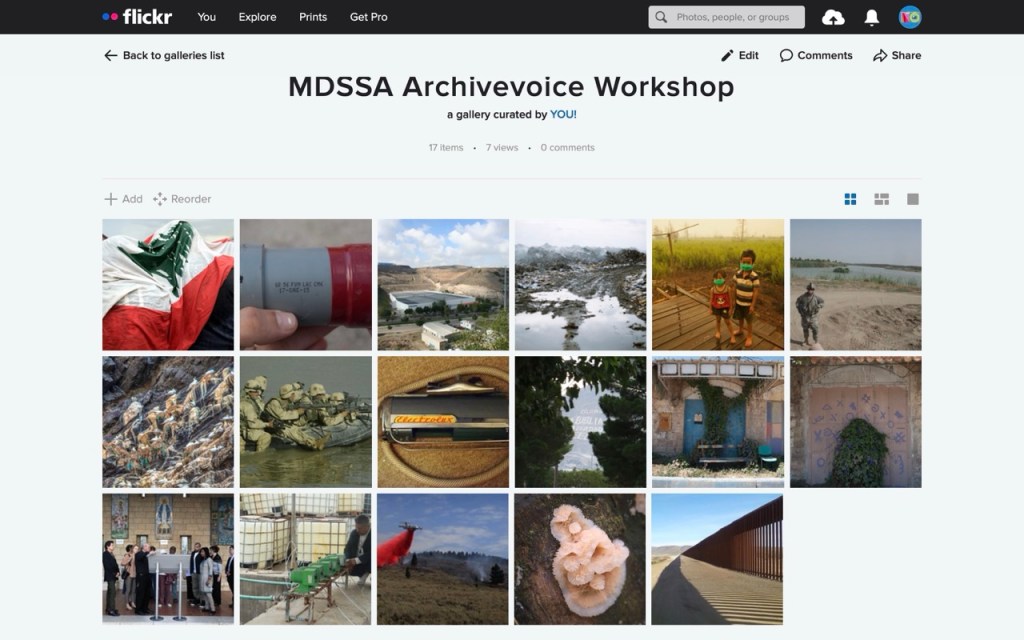
Task: Open the upload cloud icon
Action: (833, 18)
